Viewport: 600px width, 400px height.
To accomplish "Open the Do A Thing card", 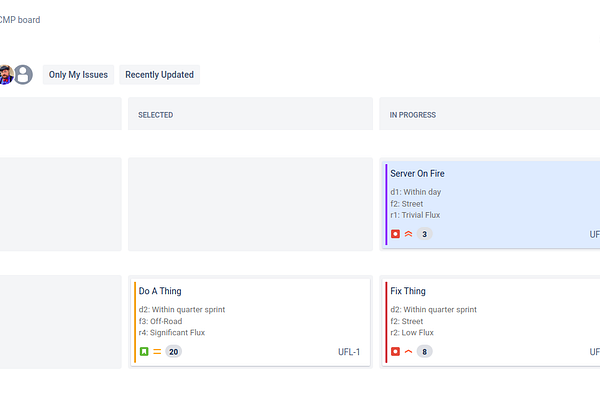I will (250, 322).
